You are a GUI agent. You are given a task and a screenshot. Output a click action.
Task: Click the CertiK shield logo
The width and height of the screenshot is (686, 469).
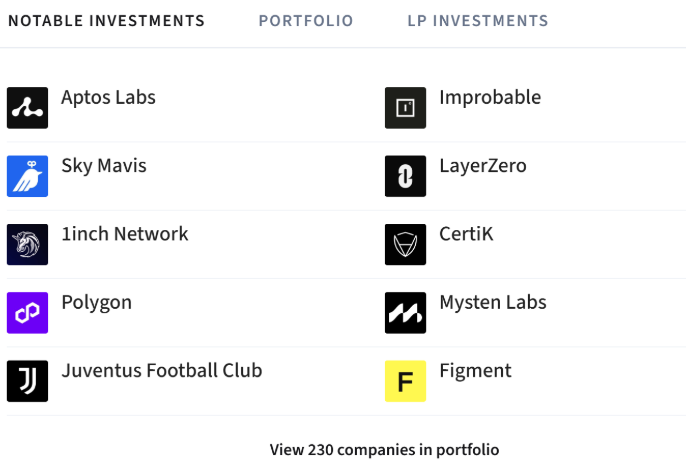(405, 244)
